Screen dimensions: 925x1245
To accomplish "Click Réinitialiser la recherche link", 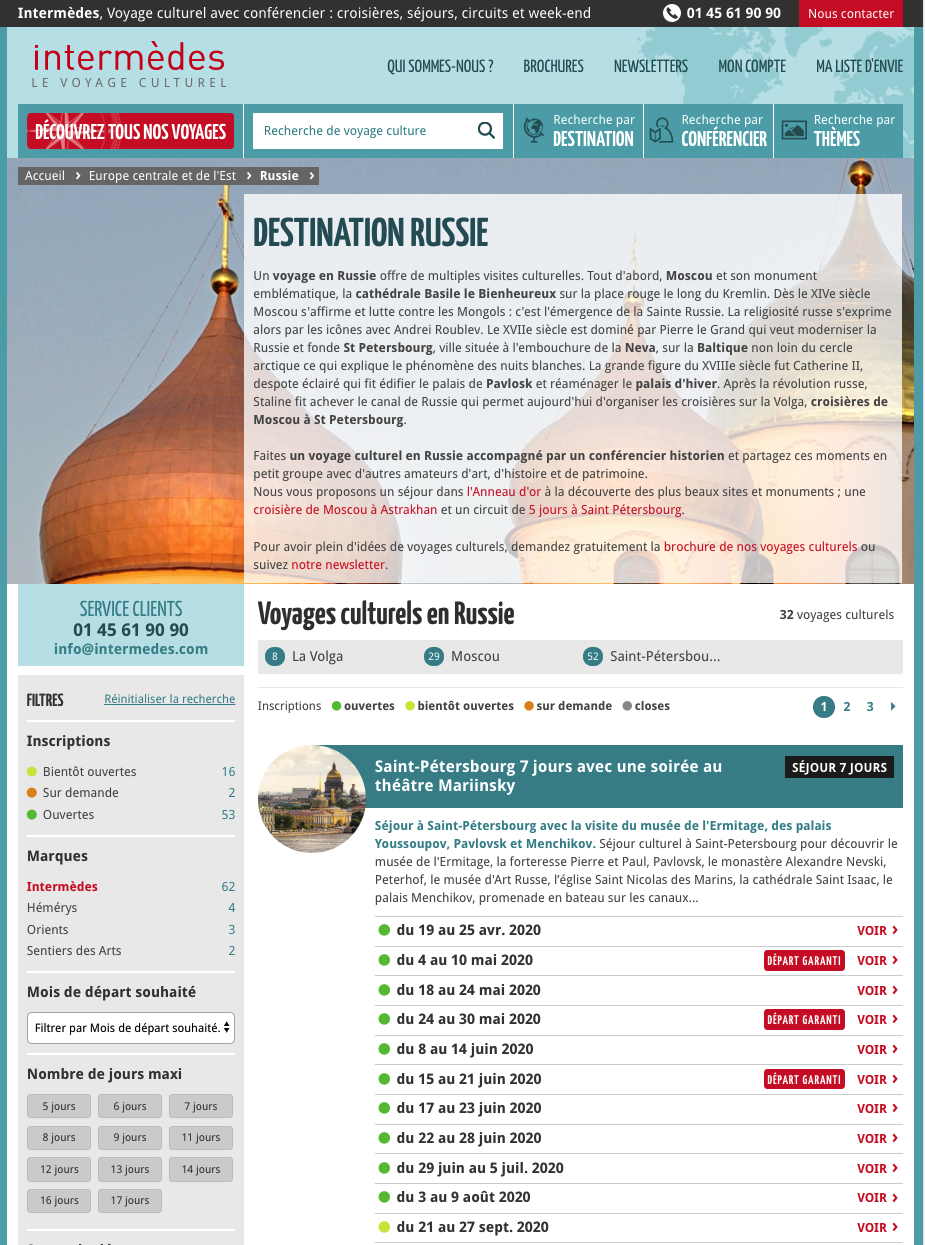I will tap(169, 699).
